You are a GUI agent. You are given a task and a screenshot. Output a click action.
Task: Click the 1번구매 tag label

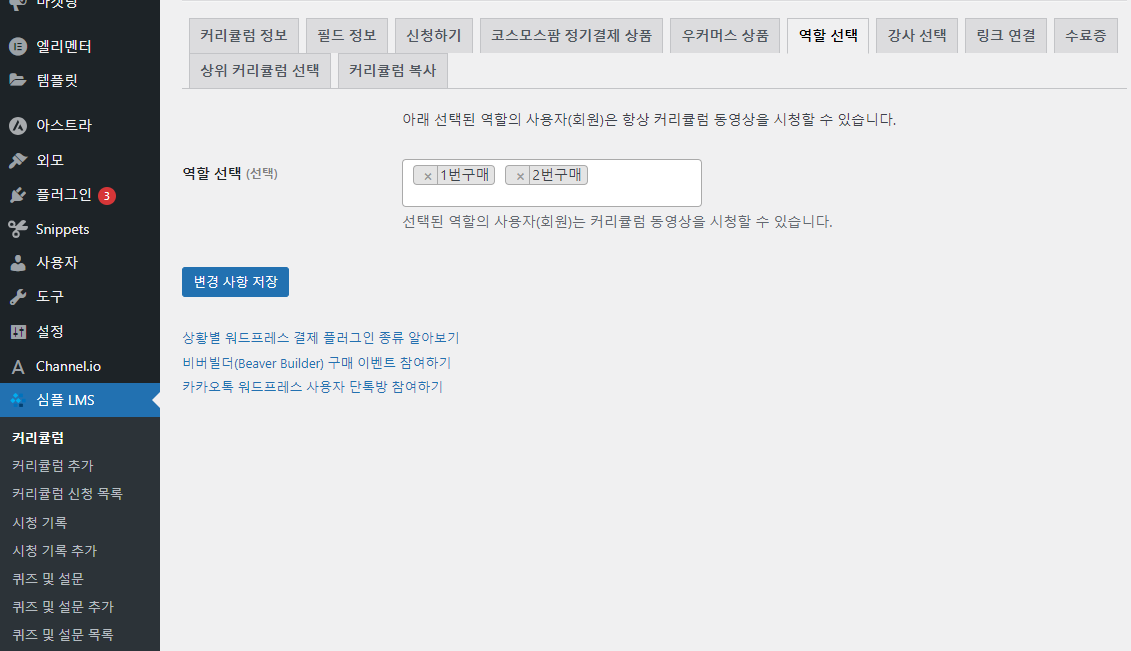[x=465, y=175]
